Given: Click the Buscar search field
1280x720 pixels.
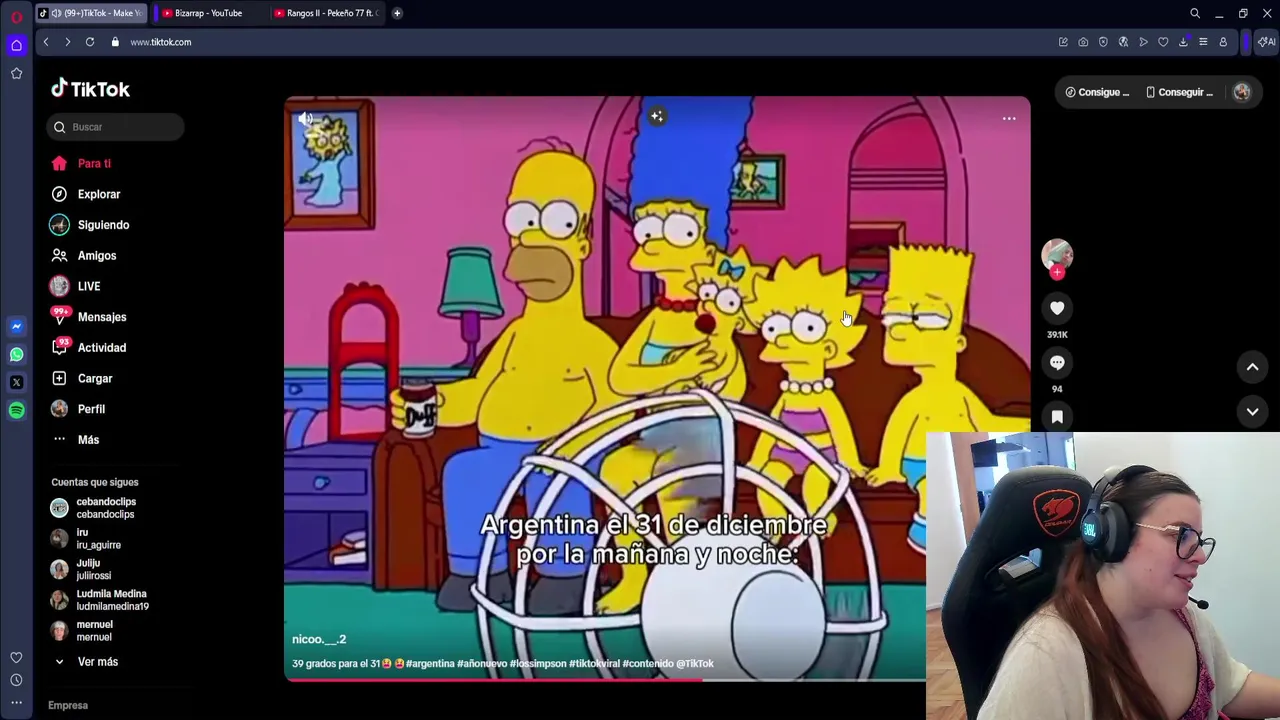Looking at the screenshot, I should [115, 127].
